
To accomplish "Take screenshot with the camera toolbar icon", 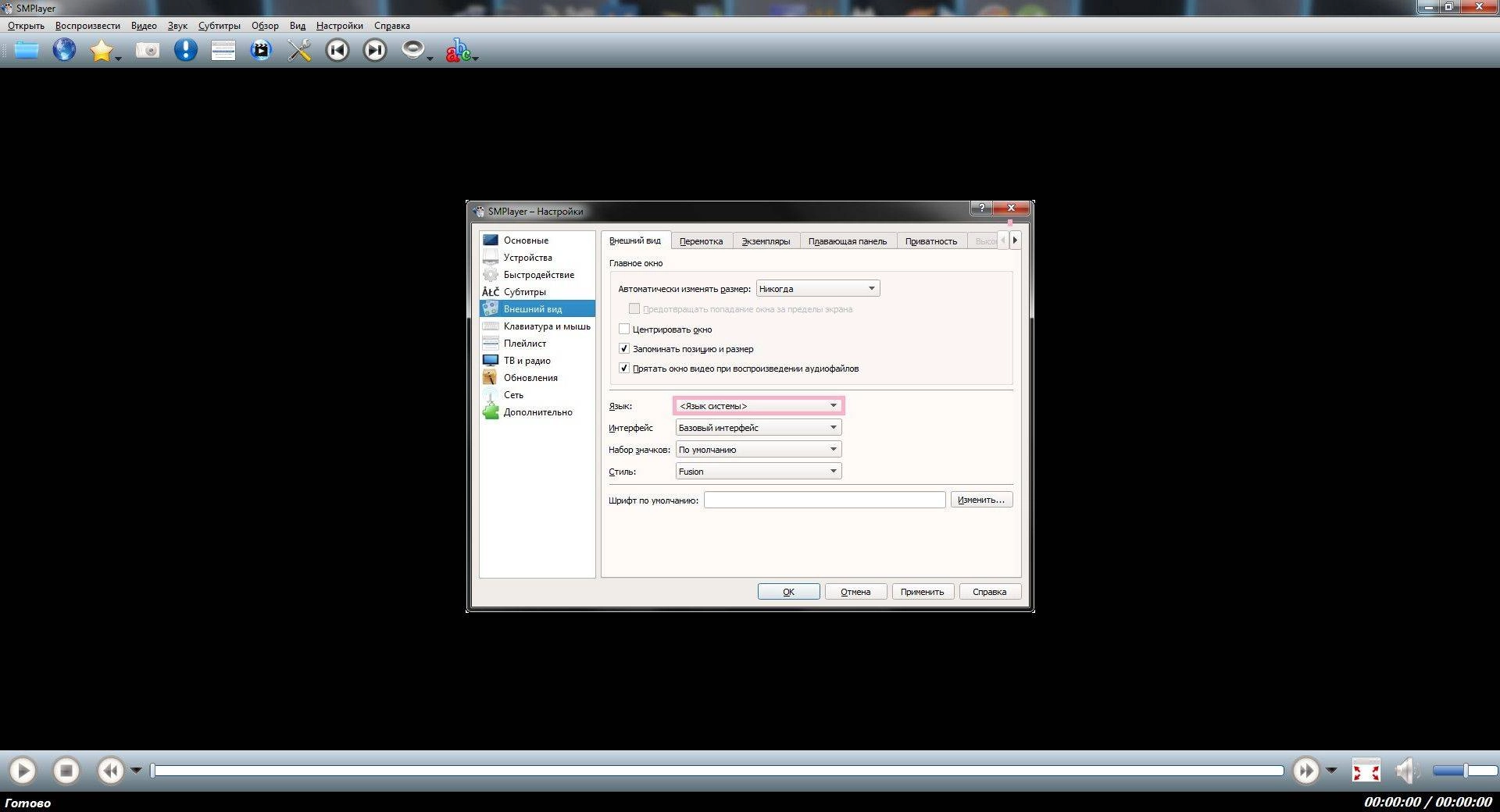I will (148, 51).
